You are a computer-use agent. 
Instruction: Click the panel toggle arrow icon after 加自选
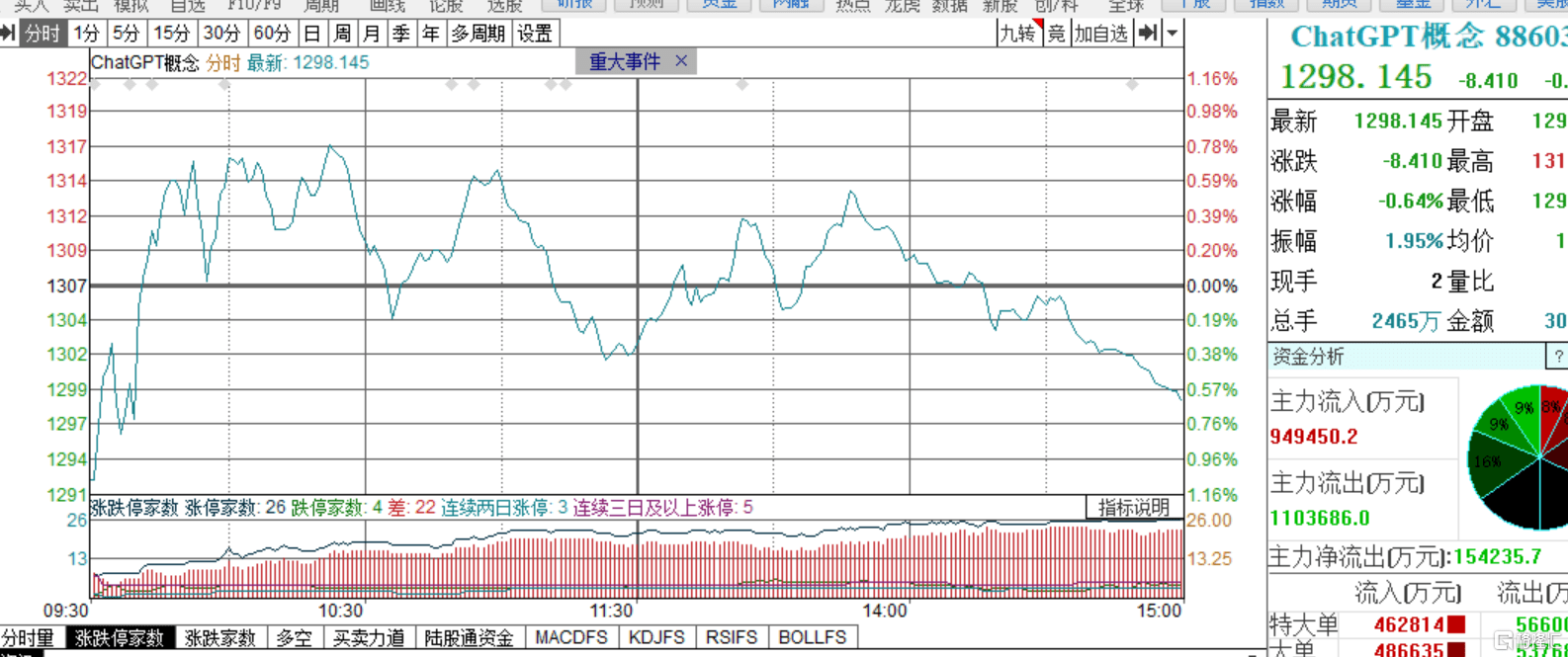pos(1147,34)
